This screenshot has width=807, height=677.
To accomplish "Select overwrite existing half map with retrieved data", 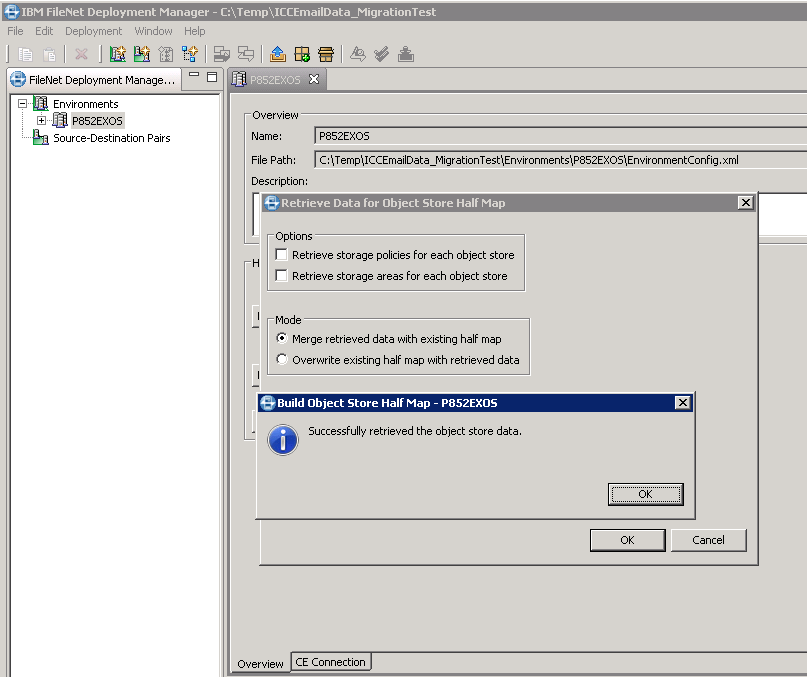I will pyautogui.click(x=282, y=358).
